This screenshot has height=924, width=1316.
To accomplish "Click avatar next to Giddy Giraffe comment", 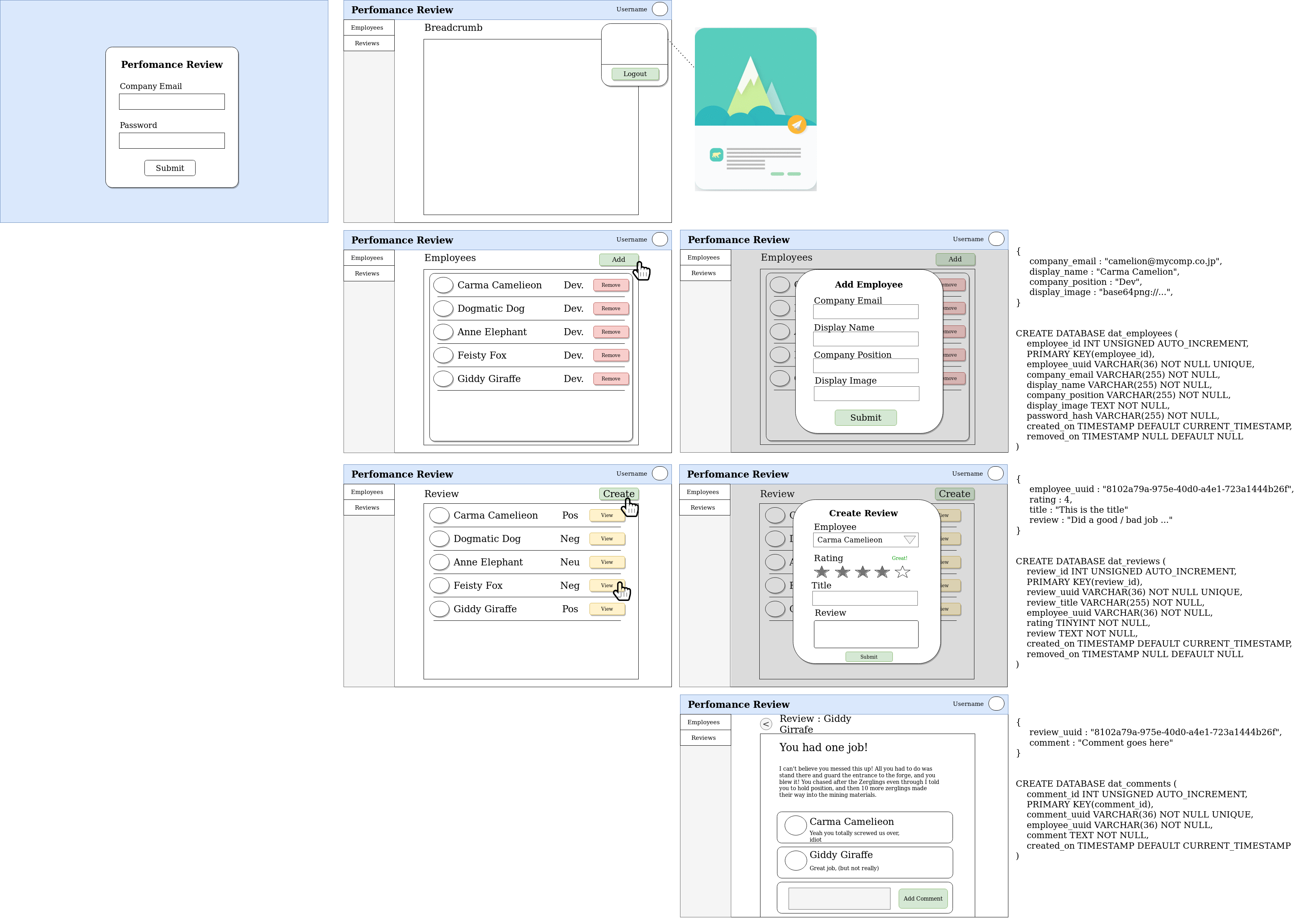I will point(796,860).
